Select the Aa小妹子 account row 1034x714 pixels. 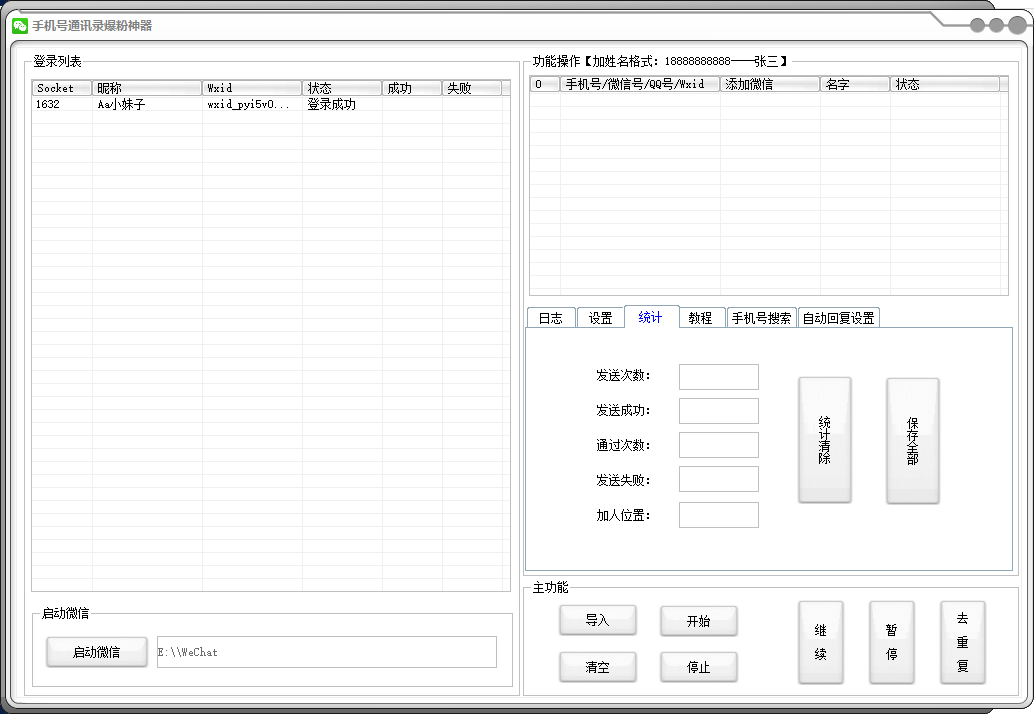click(150, 103)
